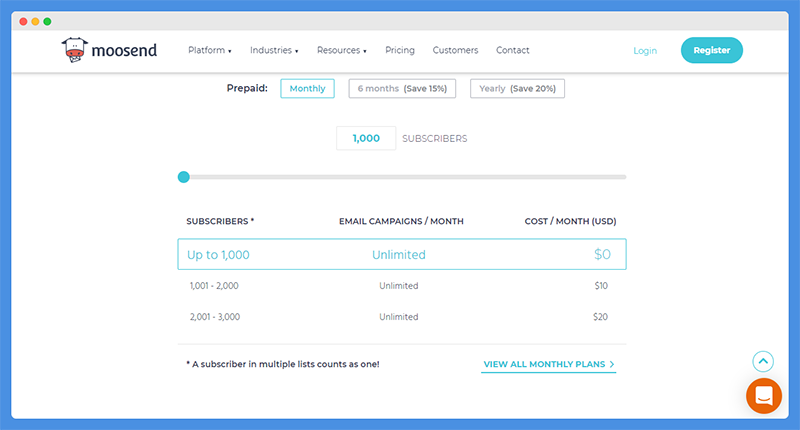Click the subscriber slider track
Screen dimensions: 800x430
(x=402, y=177)
